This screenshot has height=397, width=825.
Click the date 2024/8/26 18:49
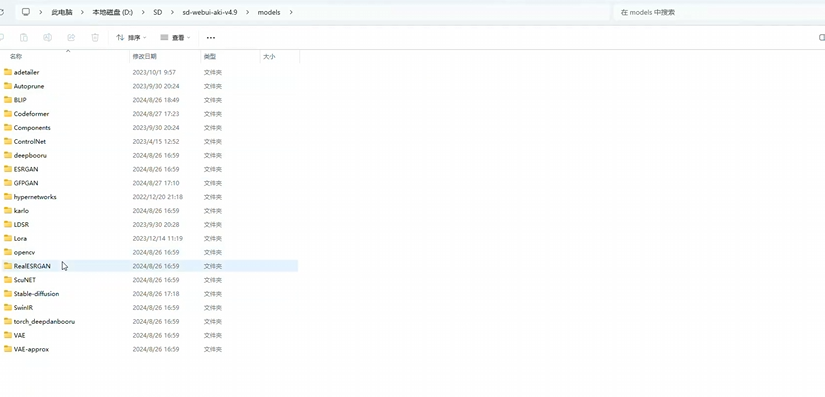coord(156,100)
